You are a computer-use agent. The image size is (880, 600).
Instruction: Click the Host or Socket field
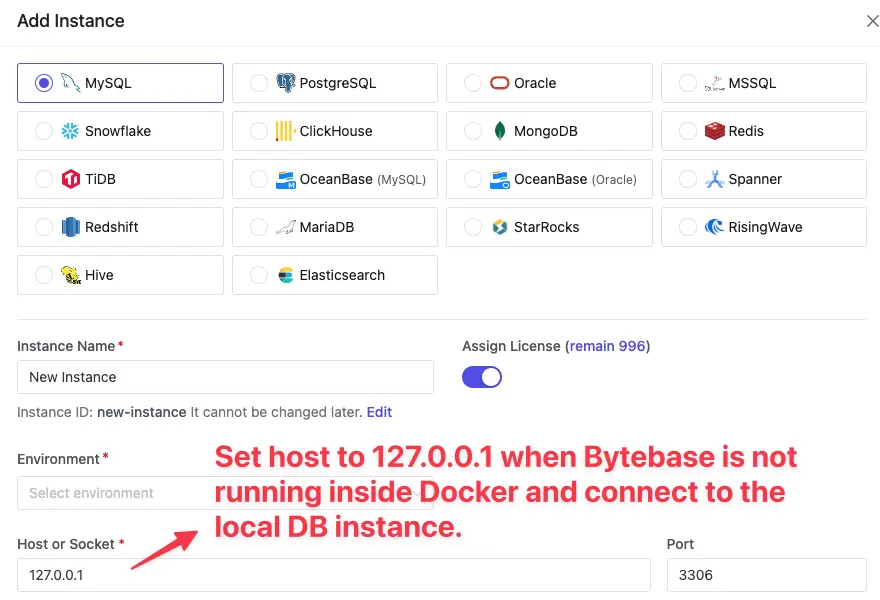[334, 575]
